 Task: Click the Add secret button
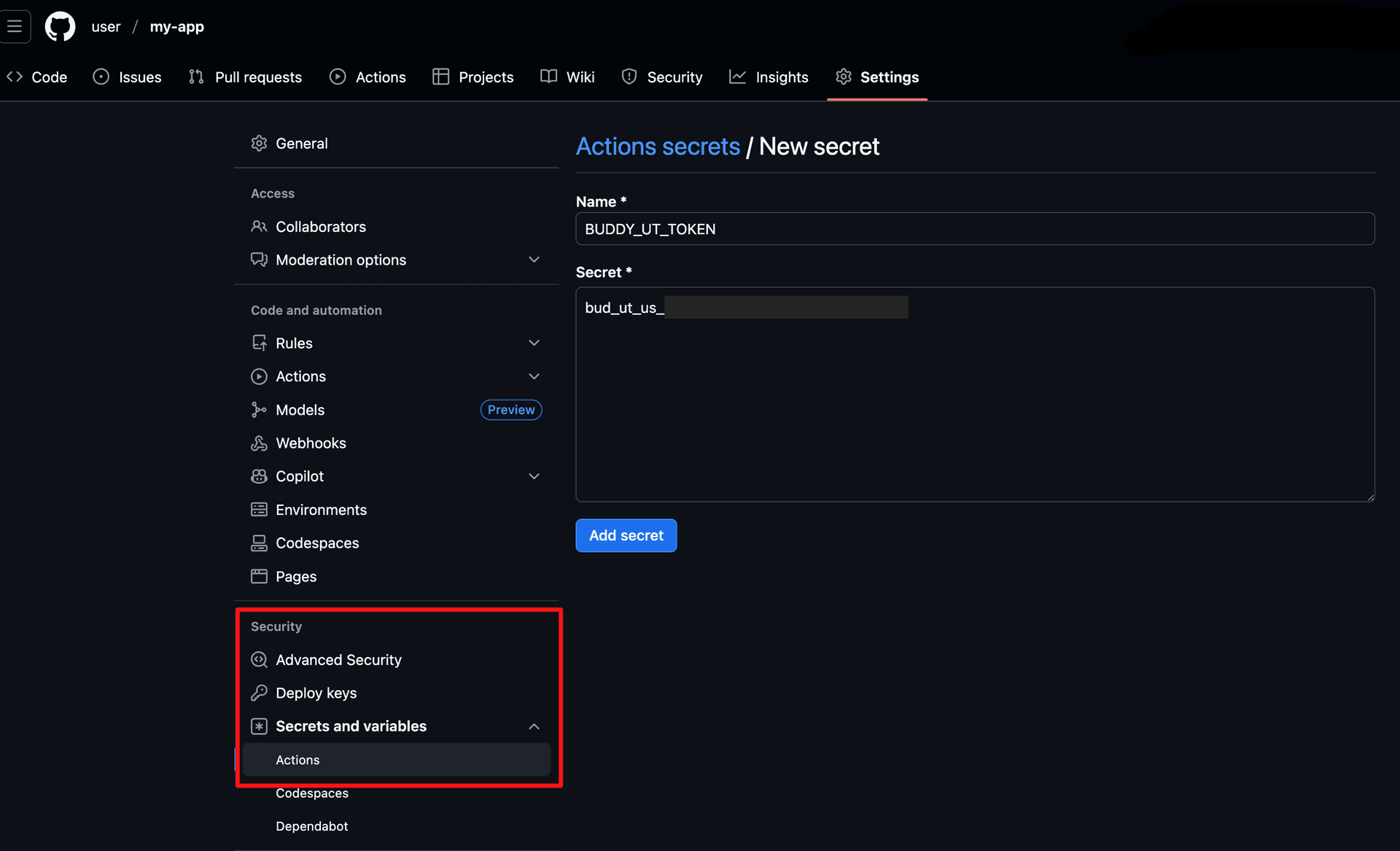pos(626,535)
